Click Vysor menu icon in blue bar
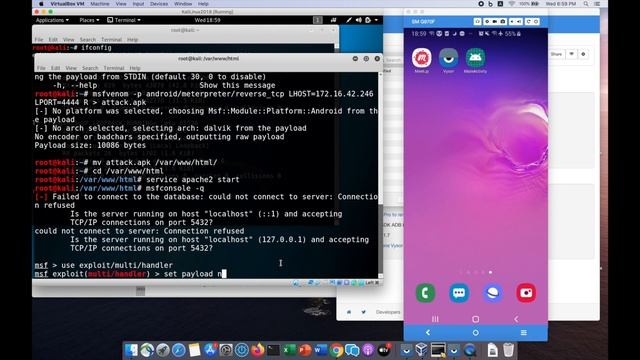The width and height of the screenshot is (640, 360). [x=524, y=333]
